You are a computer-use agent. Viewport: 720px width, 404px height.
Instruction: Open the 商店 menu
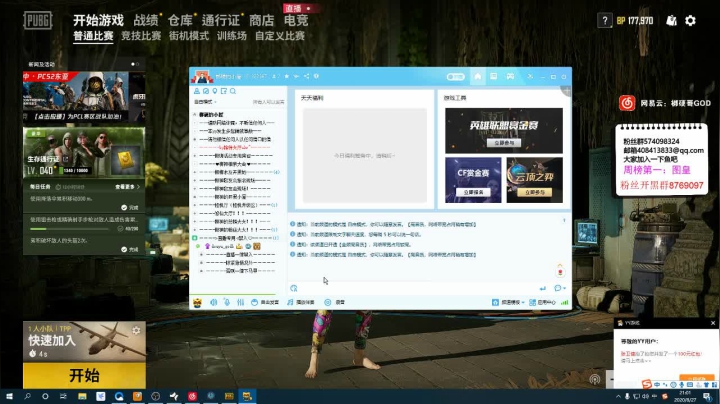point(262,20)
